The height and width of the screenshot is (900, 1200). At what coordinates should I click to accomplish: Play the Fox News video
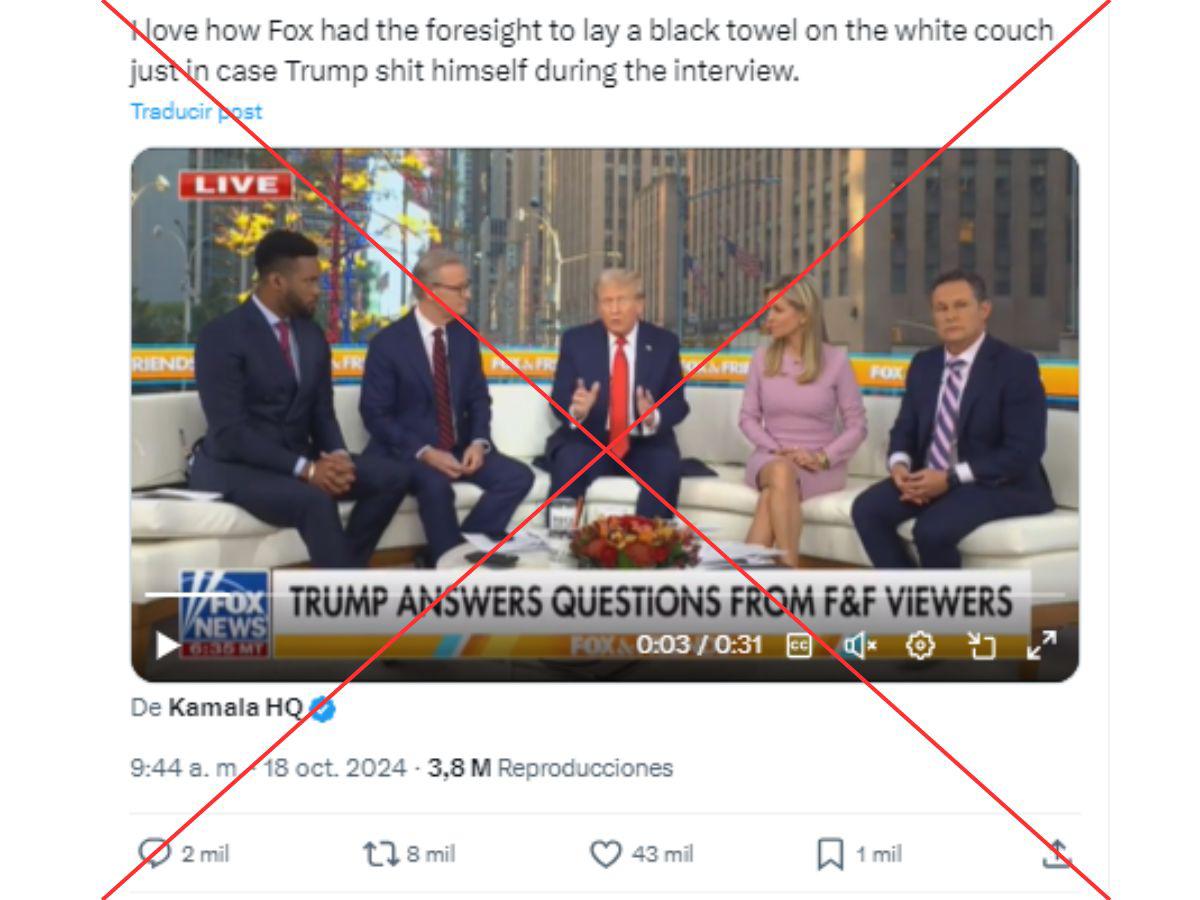(x=166, y=646)
